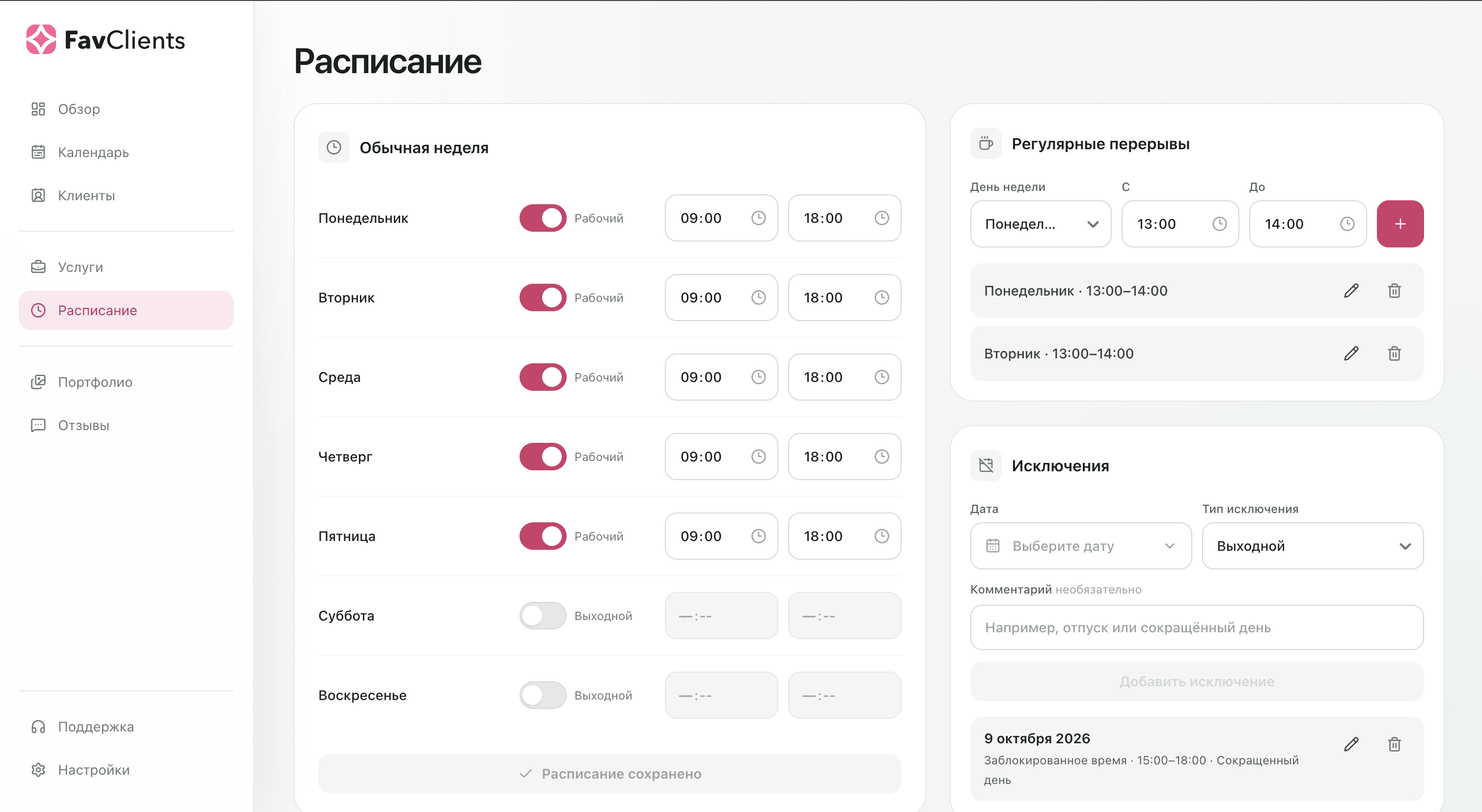
Task: Disable Четверг working day switch
Action: pos(543,457)
